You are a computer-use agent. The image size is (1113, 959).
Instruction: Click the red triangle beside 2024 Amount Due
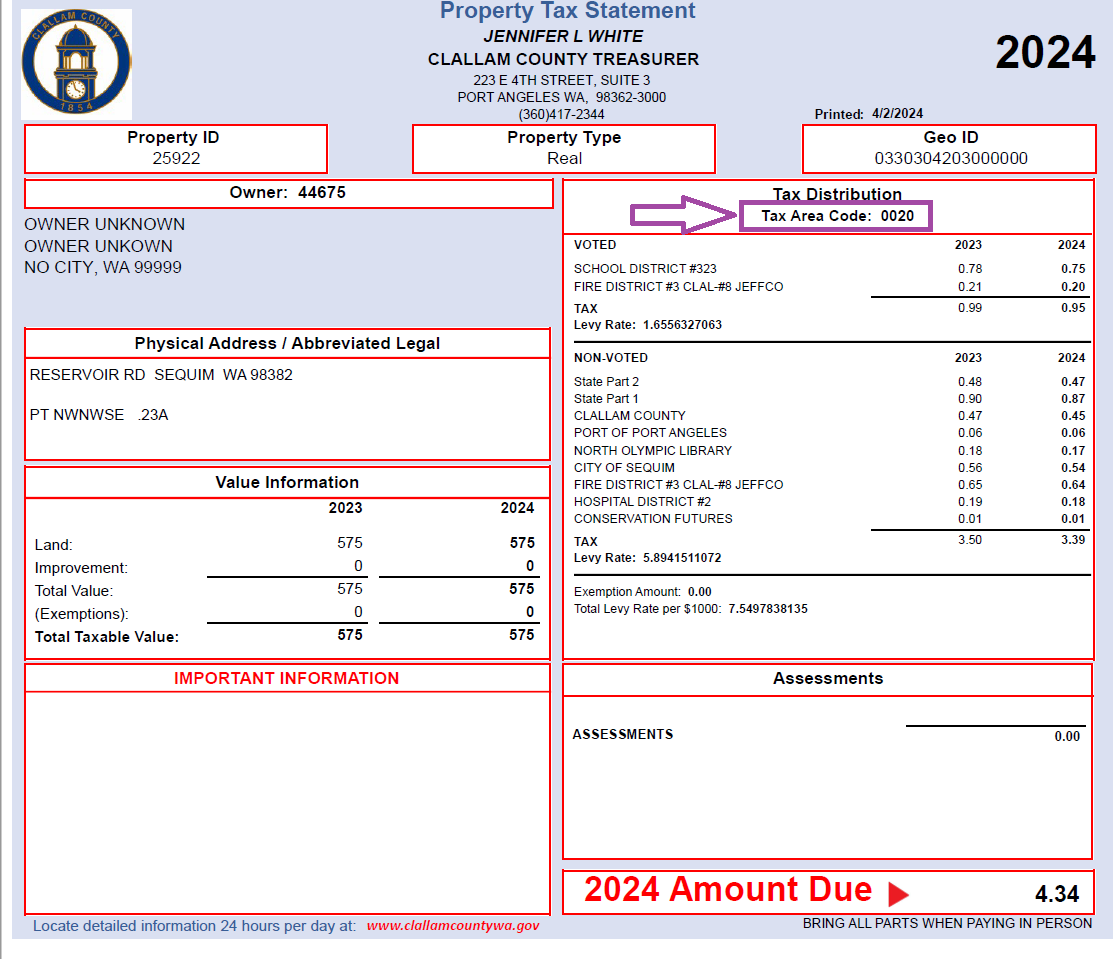(x=897, y=894)
